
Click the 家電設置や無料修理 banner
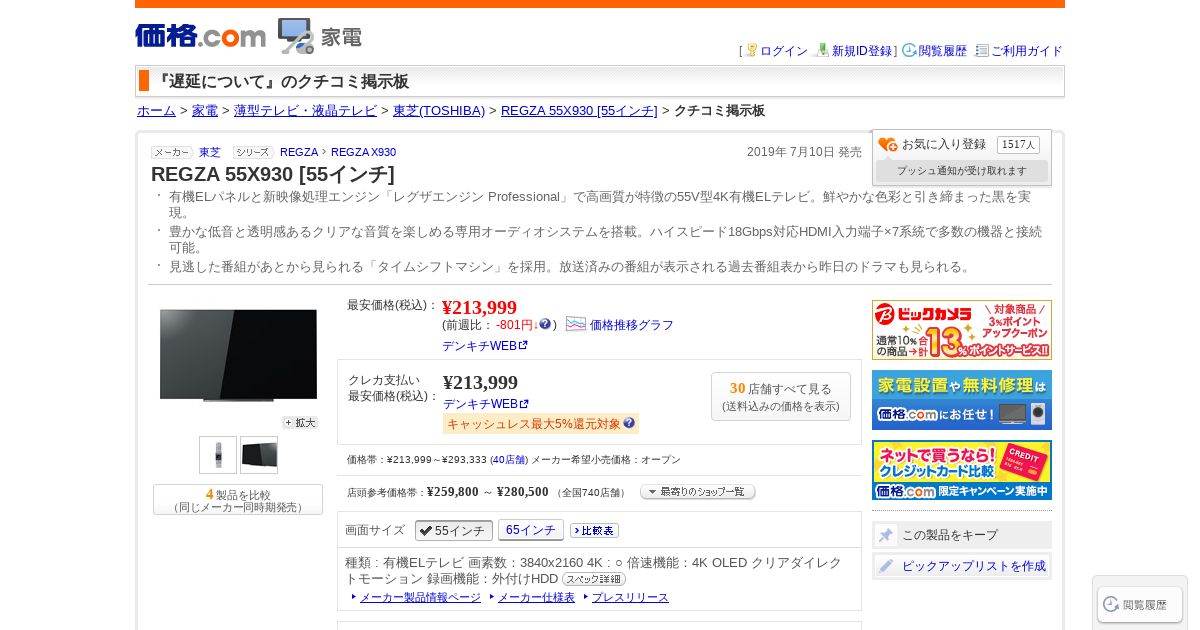click(962, 400)
